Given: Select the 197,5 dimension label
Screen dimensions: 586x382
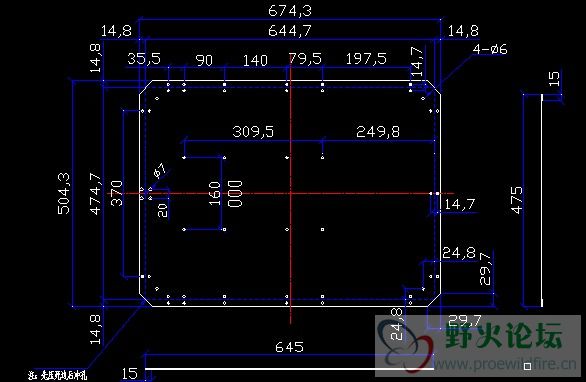Looking at the screenshot, I should (366, 59).
